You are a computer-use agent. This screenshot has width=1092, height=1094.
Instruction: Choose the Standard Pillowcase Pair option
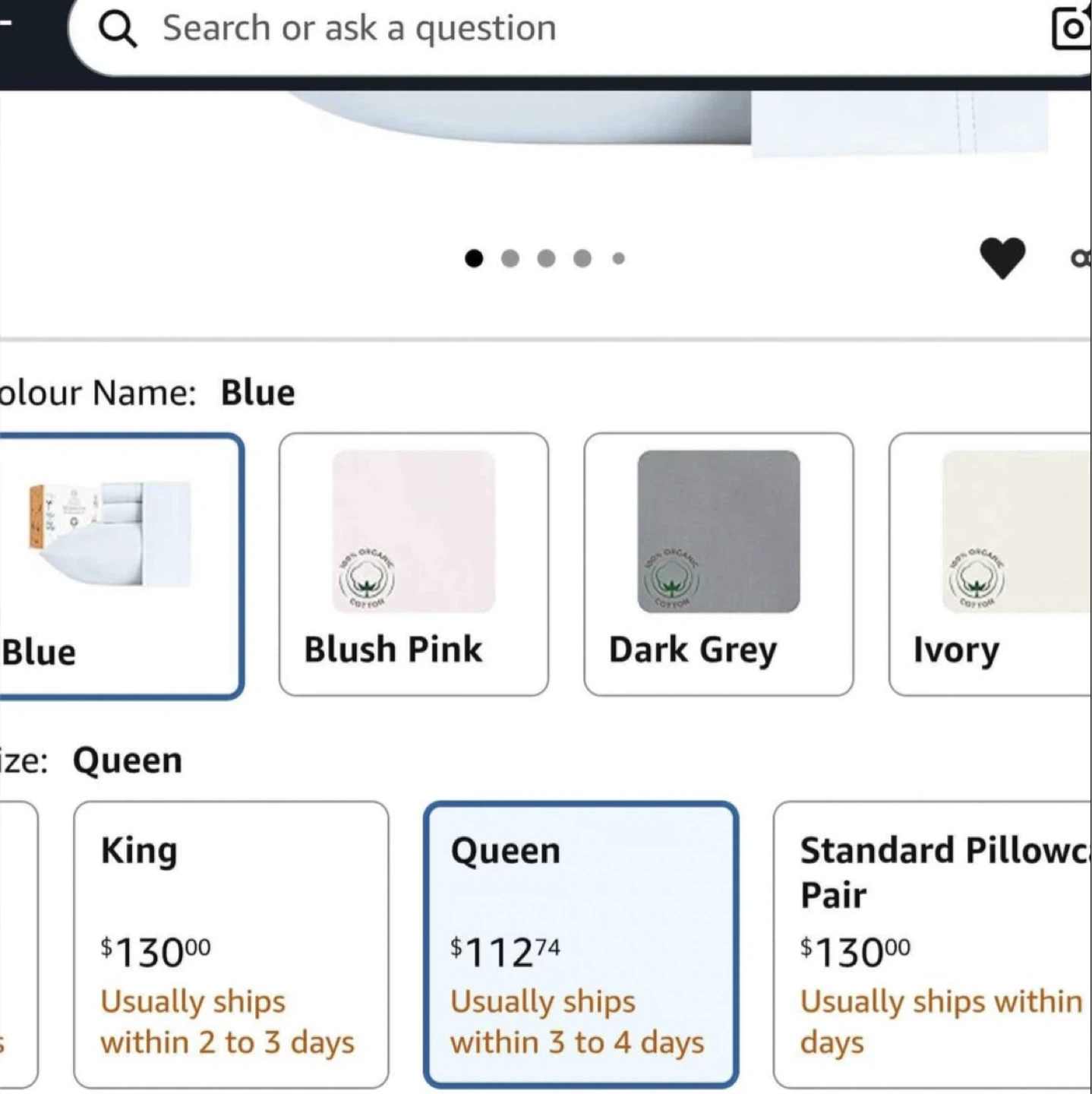[x=933, y=944]
